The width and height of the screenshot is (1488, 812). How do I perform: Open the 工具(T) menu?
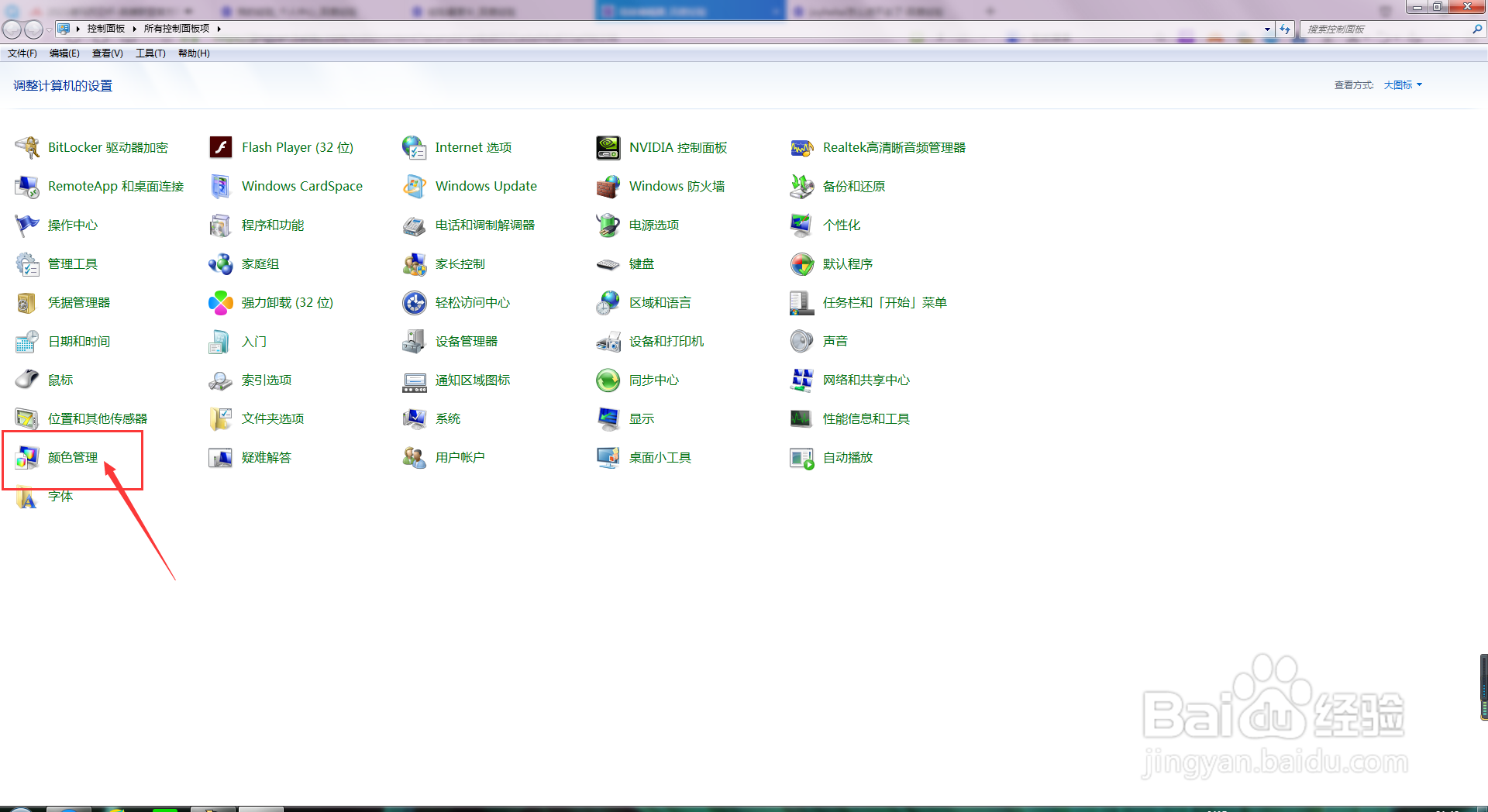(x=150, y=53)
